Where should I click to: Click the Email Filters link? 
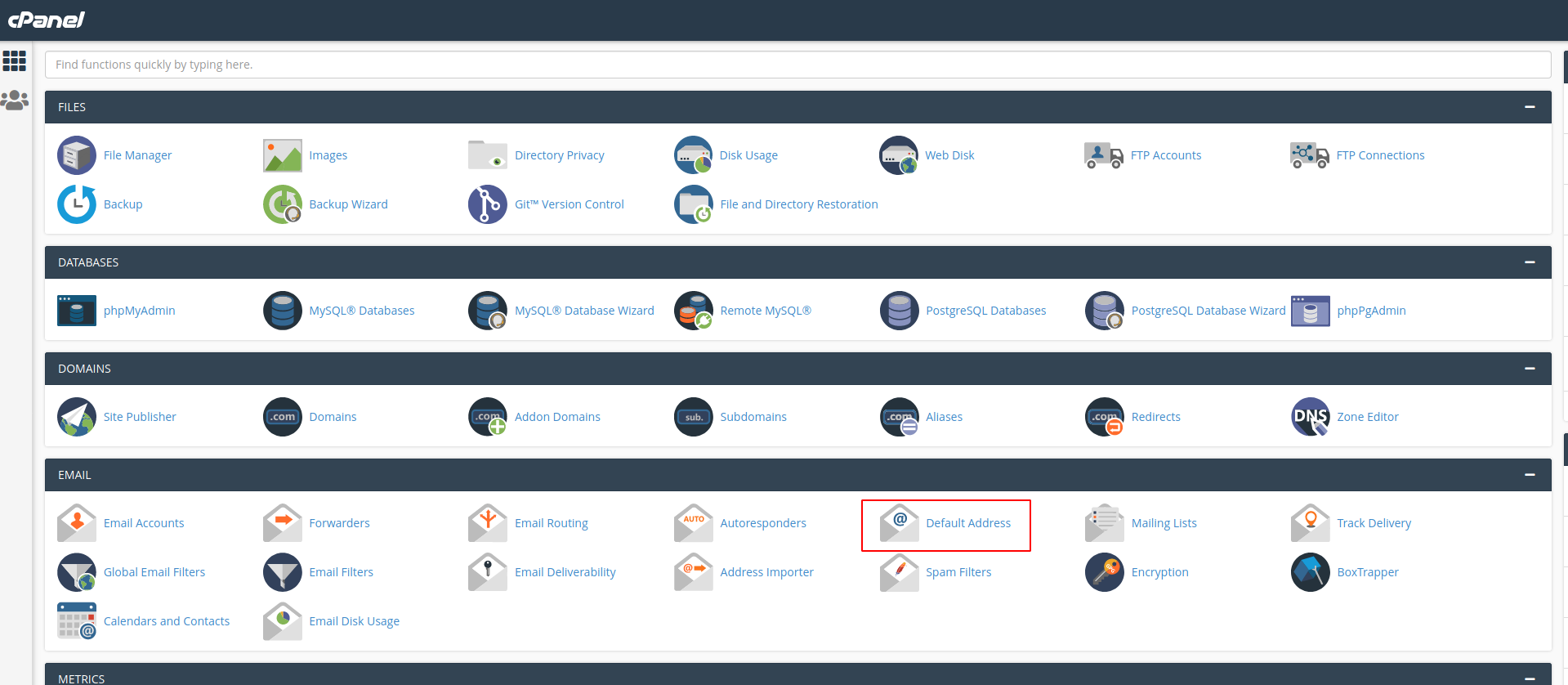(x=341, y=572)
